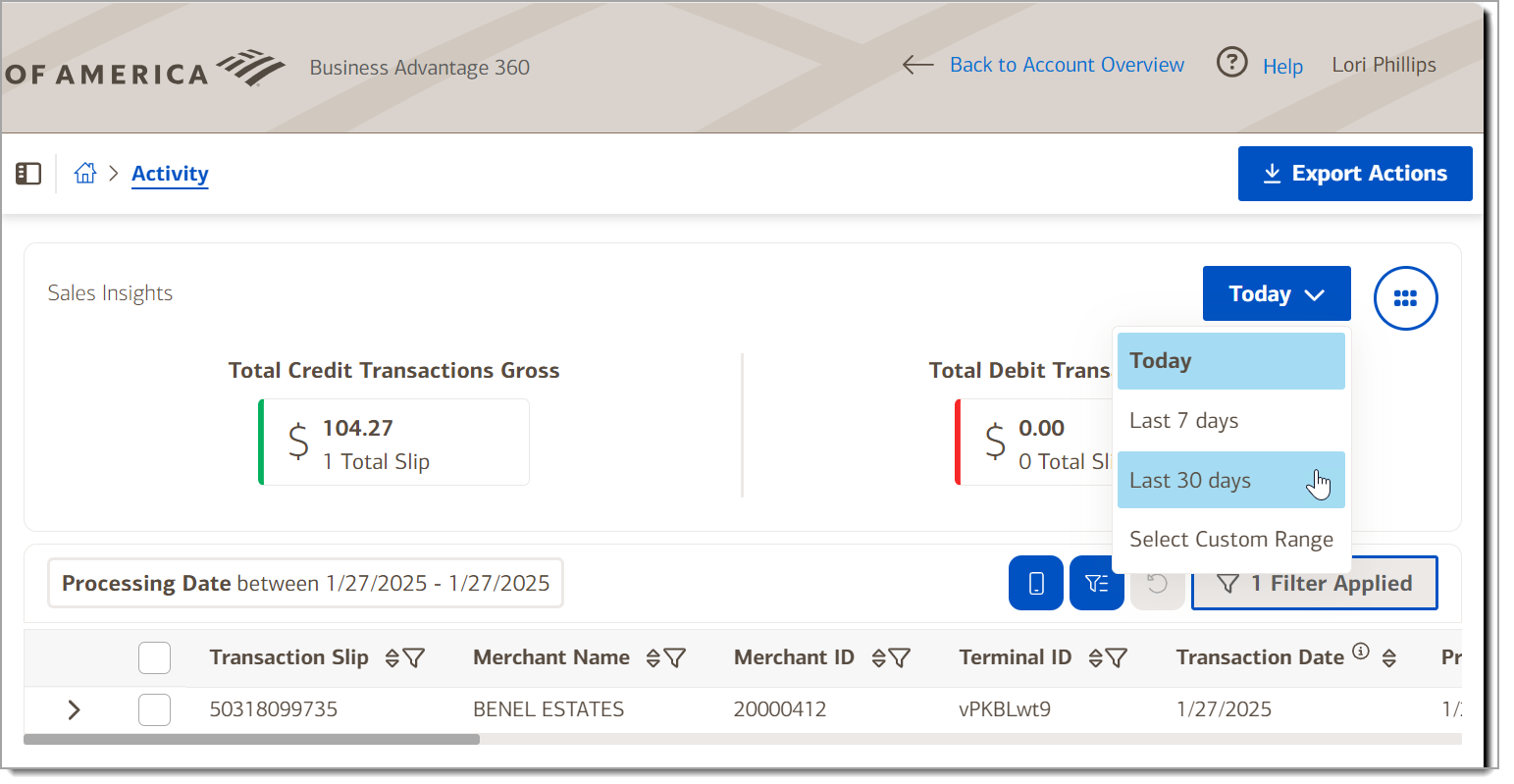Click transaction slip number 50318099735
1514x784 pixels.
pyautogui.click(x=274, y=709)
